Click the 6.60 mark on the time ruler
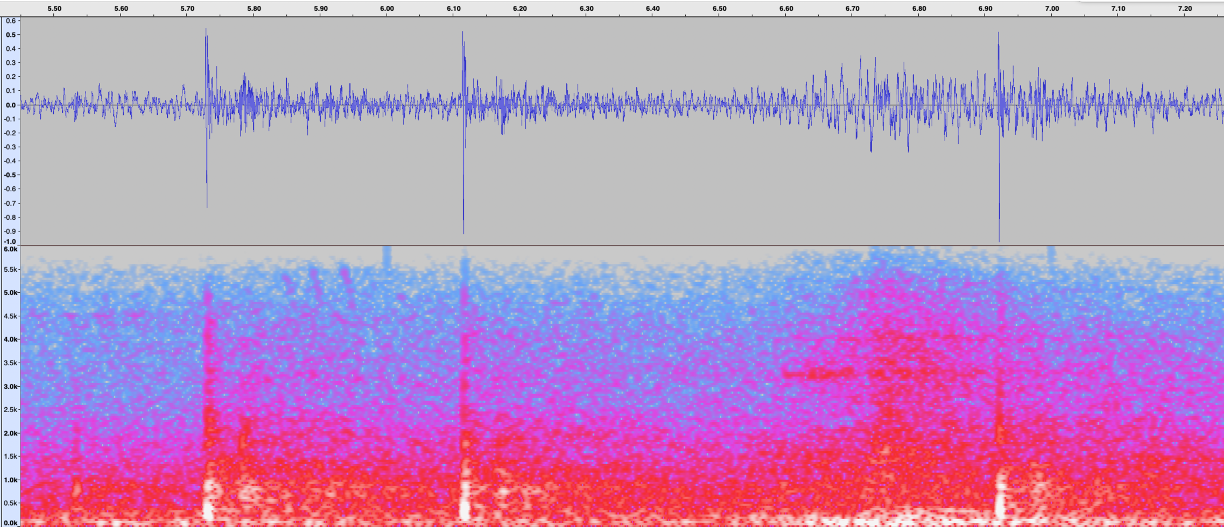This screenshot has width=1224, height=528. (x=786, y=8)
